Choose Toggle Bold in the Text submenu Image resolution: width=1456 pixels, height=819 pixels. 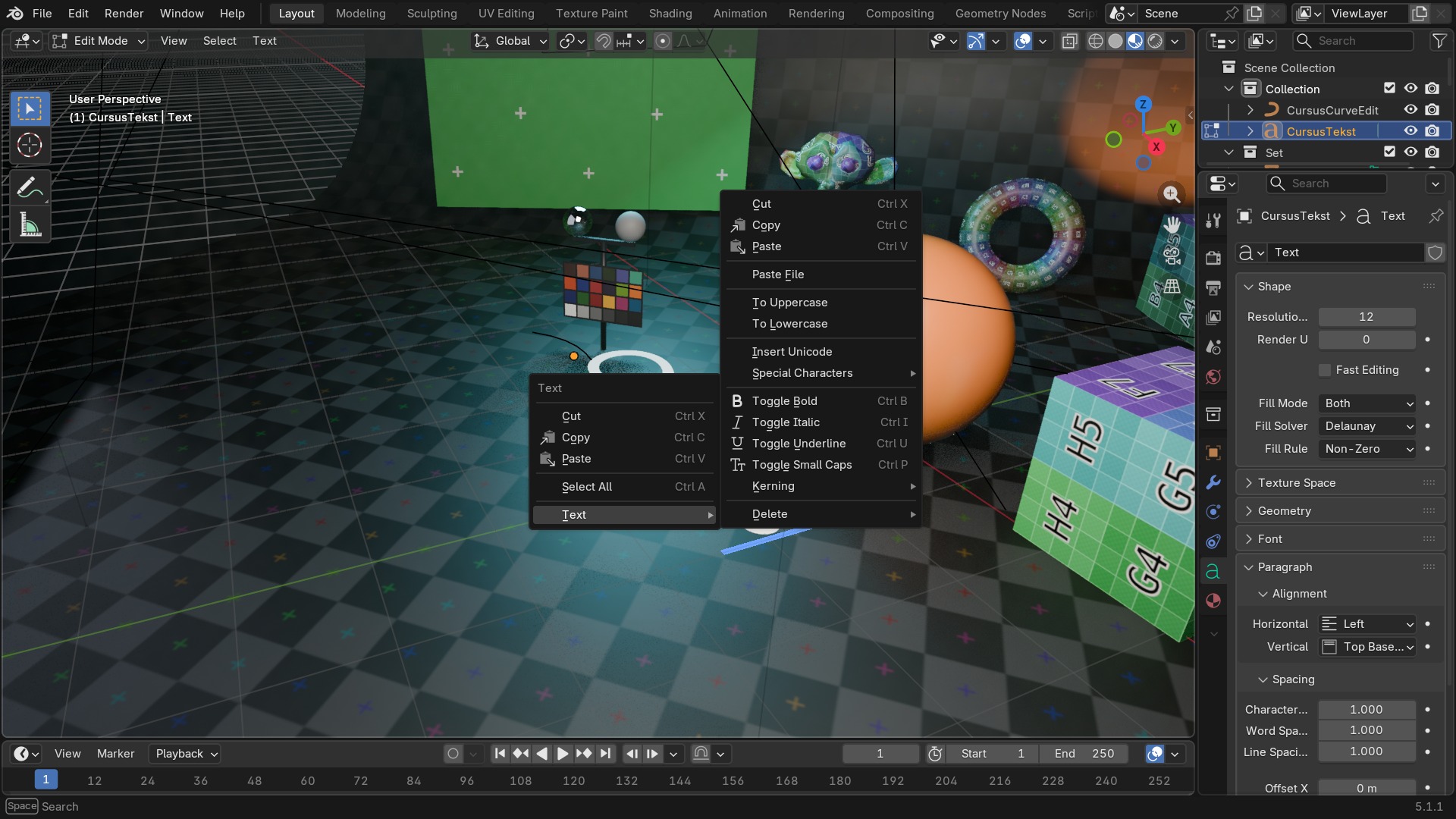tap(821, 401)
